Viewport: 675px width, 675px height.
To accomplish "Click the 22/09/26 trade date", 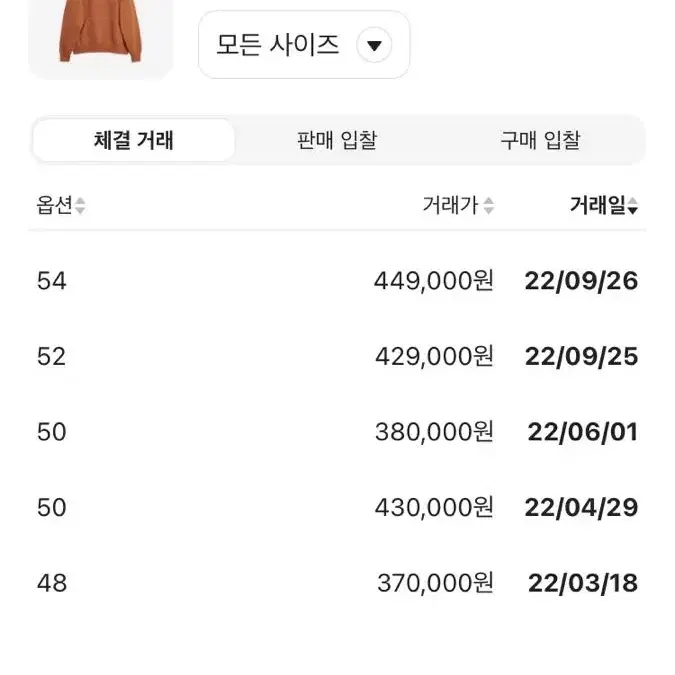I will pos(581,281).
